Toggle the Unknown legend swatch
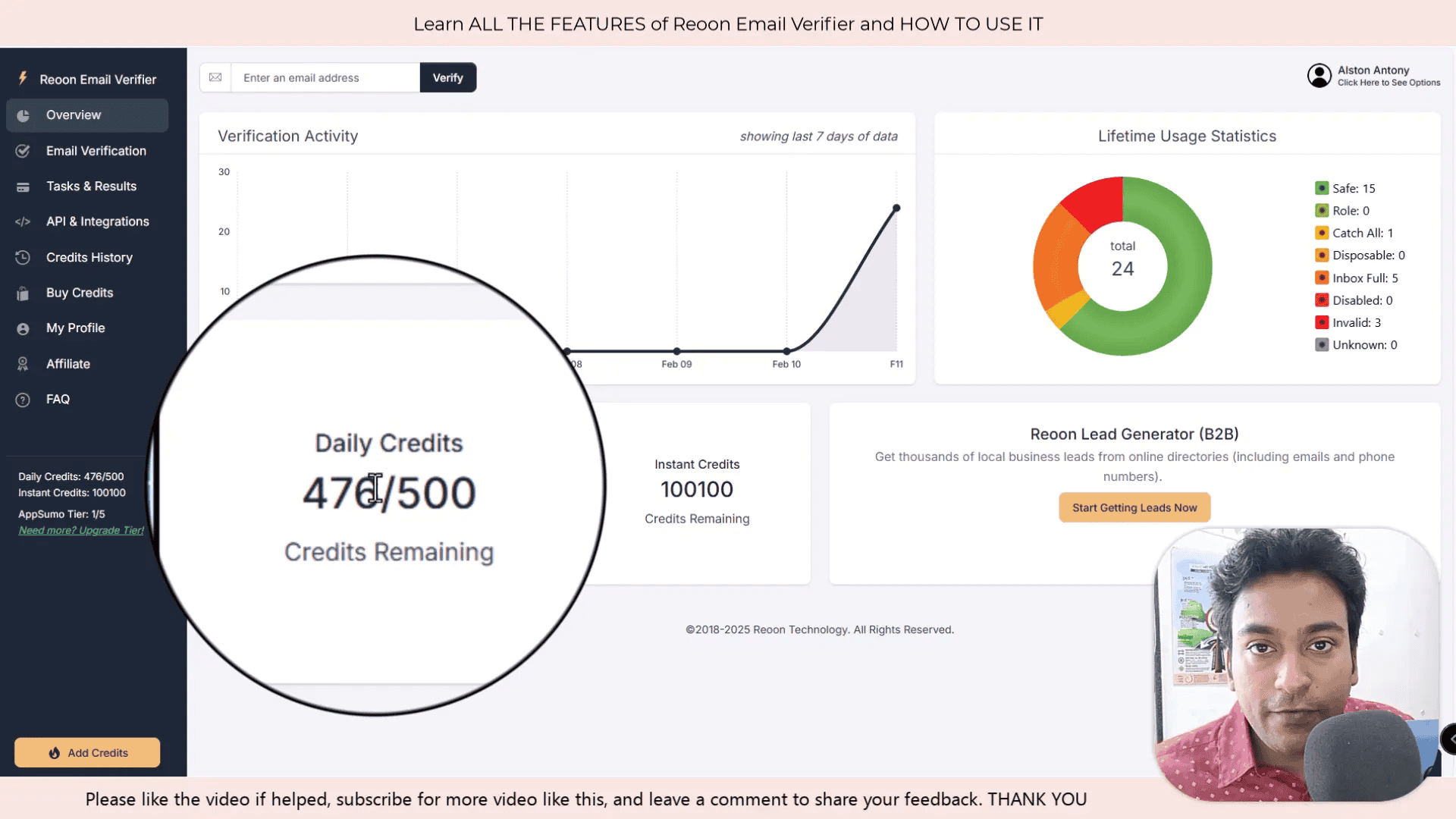Image resolution: width=1456 pixels, height=819 pixels. tap(1322, 345)
